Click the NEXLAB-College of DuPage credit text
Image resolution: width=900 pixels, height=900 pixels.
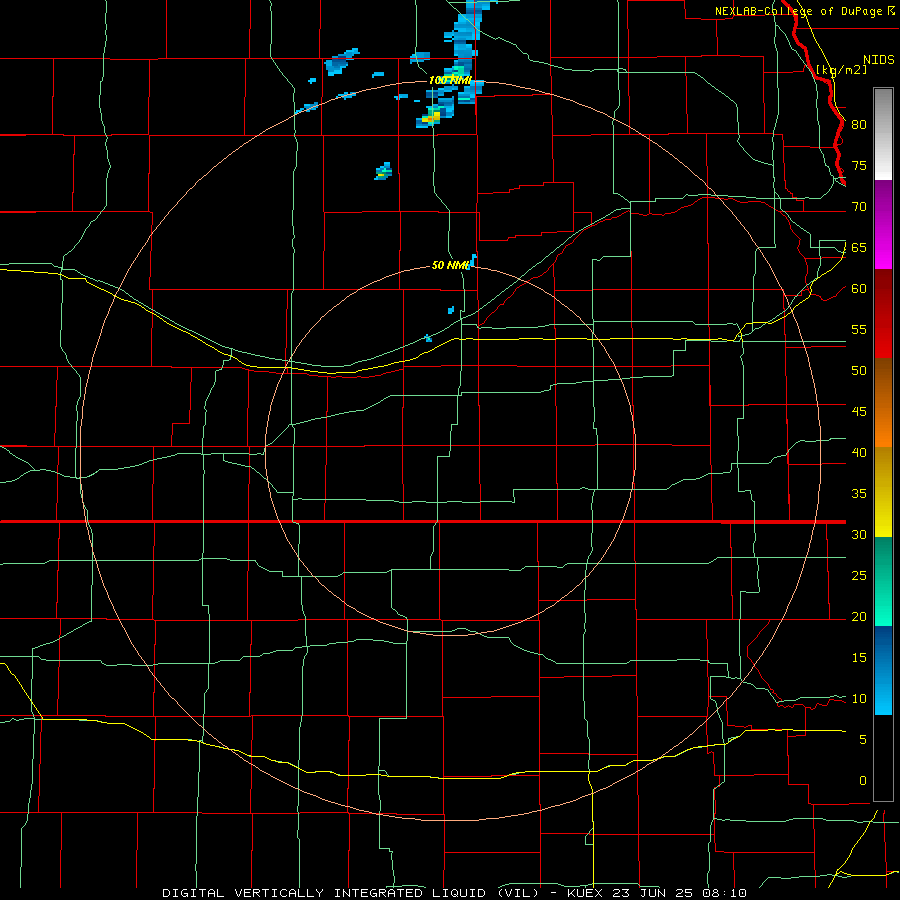(x=798, y=11)
